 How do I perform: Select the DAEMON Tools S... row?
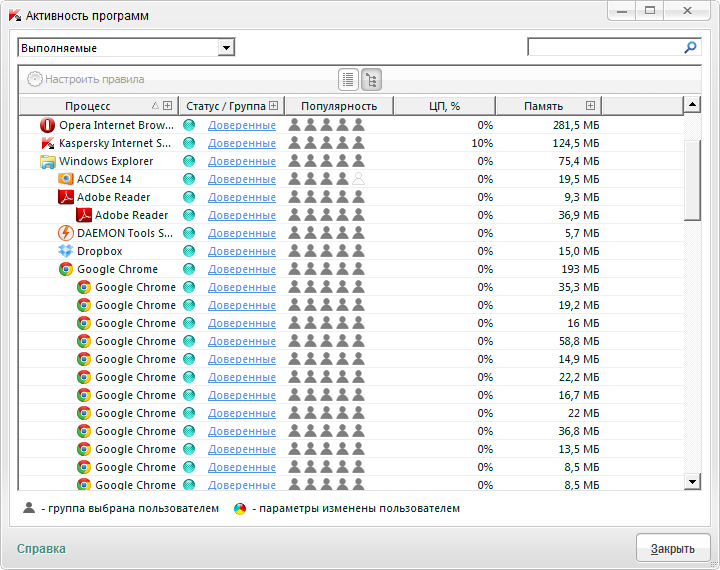351,233
